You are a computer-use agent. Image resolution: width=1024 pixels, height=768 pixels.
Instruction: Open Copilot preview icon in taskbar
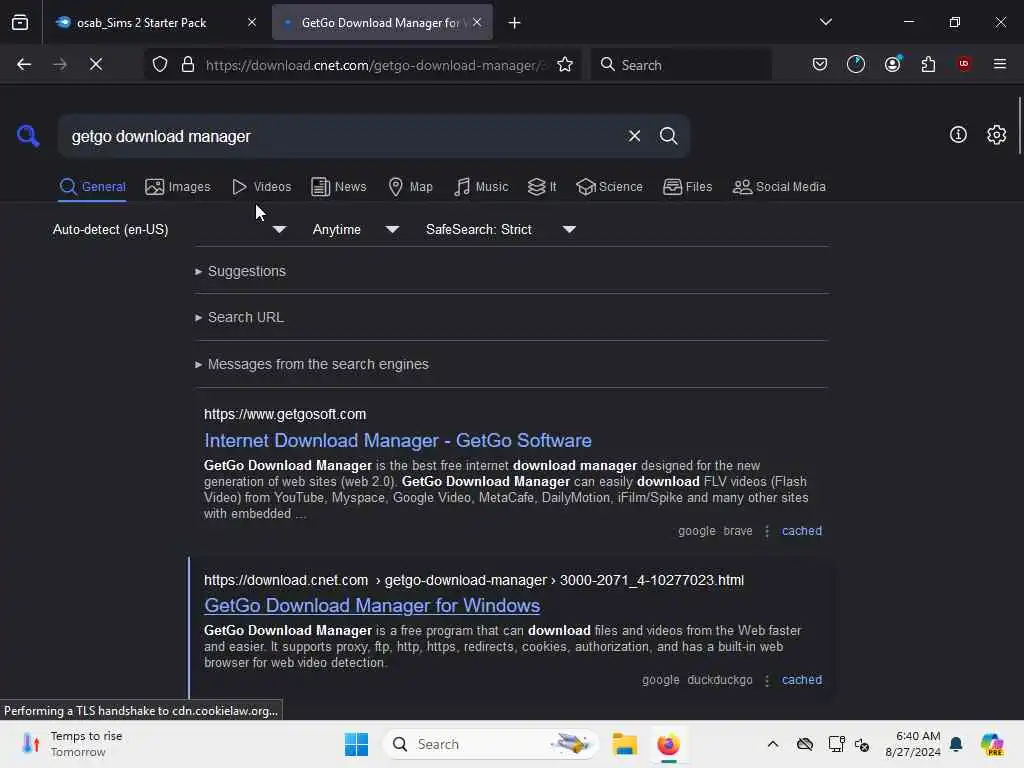(x=992, y=744)
